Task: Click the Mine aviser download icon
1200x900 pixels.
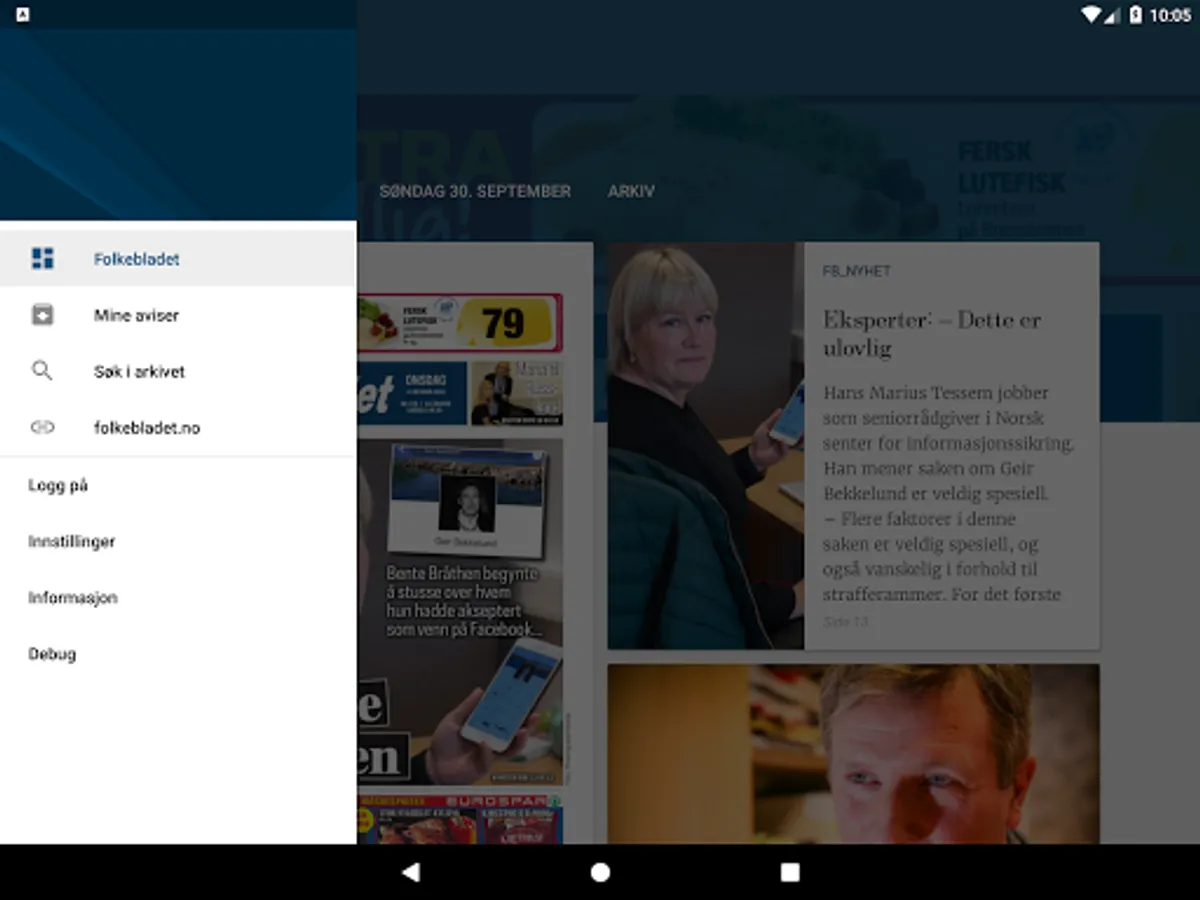Action: click(42, 315)
